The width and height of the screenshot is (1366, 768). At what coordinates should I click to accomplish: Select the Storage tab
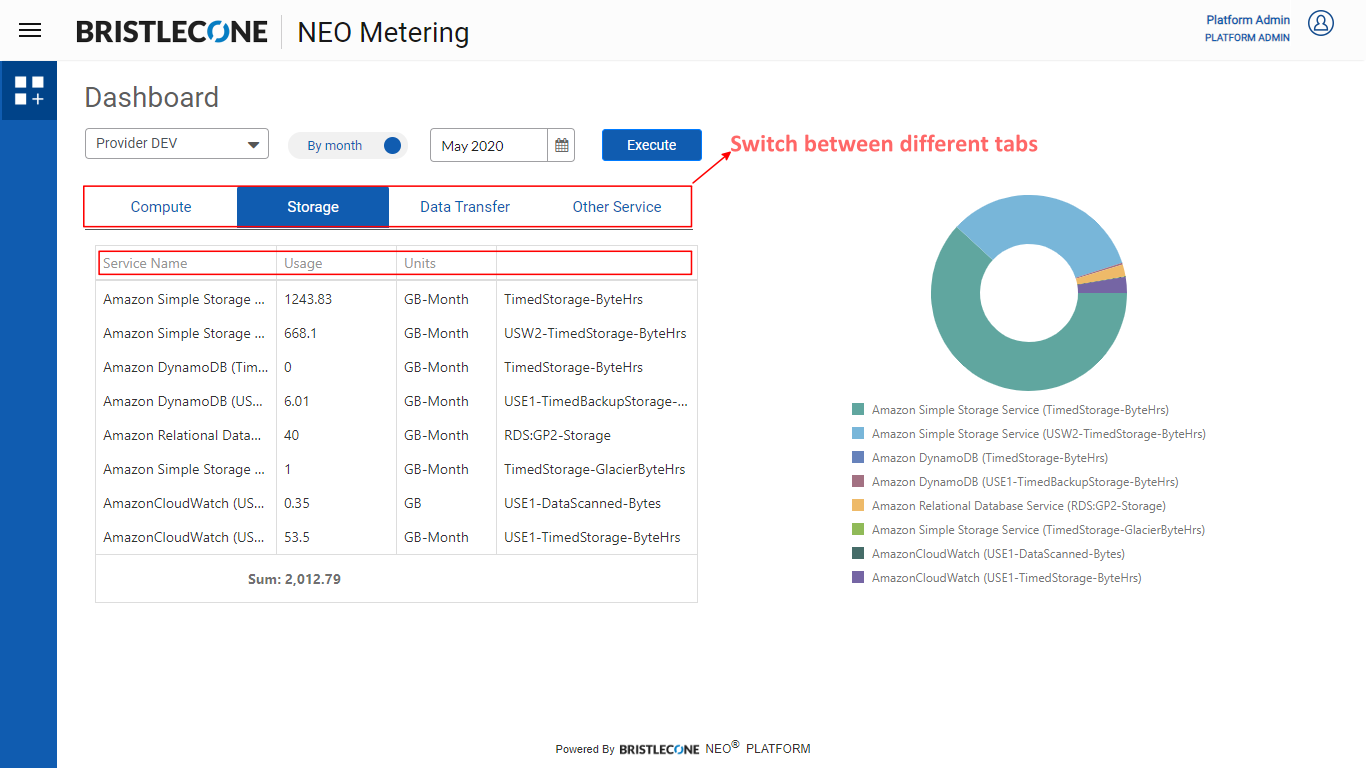click(313, 207)
